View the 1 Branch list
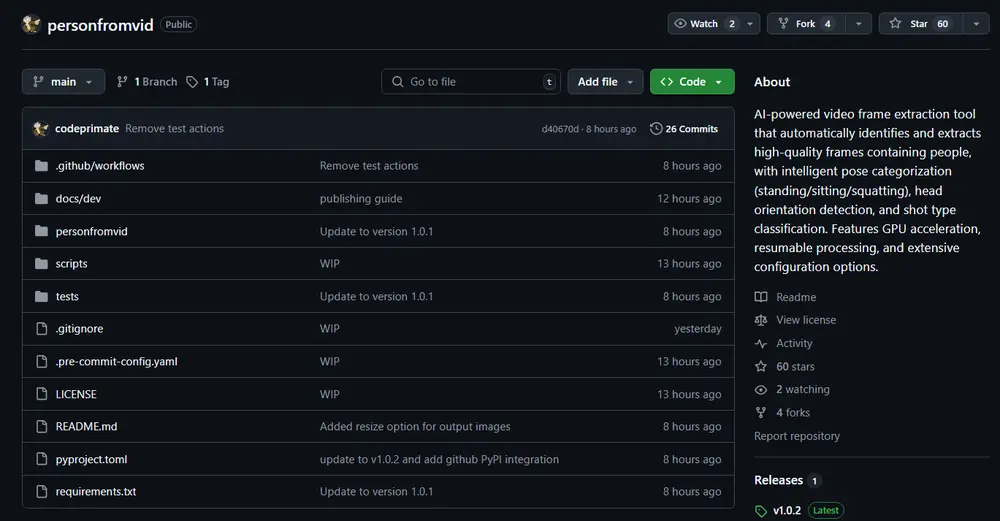Screen dimensions: 1000x521 point(147,82)
